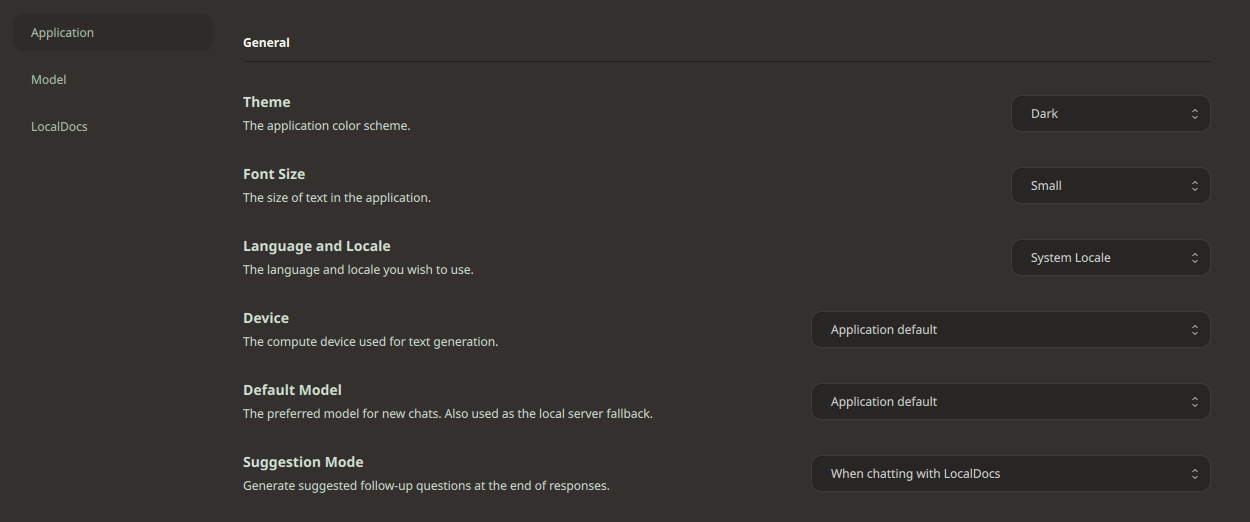Click the up-down arrow icon in Default Model selector
The height and width of the screenshot is (522, 1250).
(1194, 402)
